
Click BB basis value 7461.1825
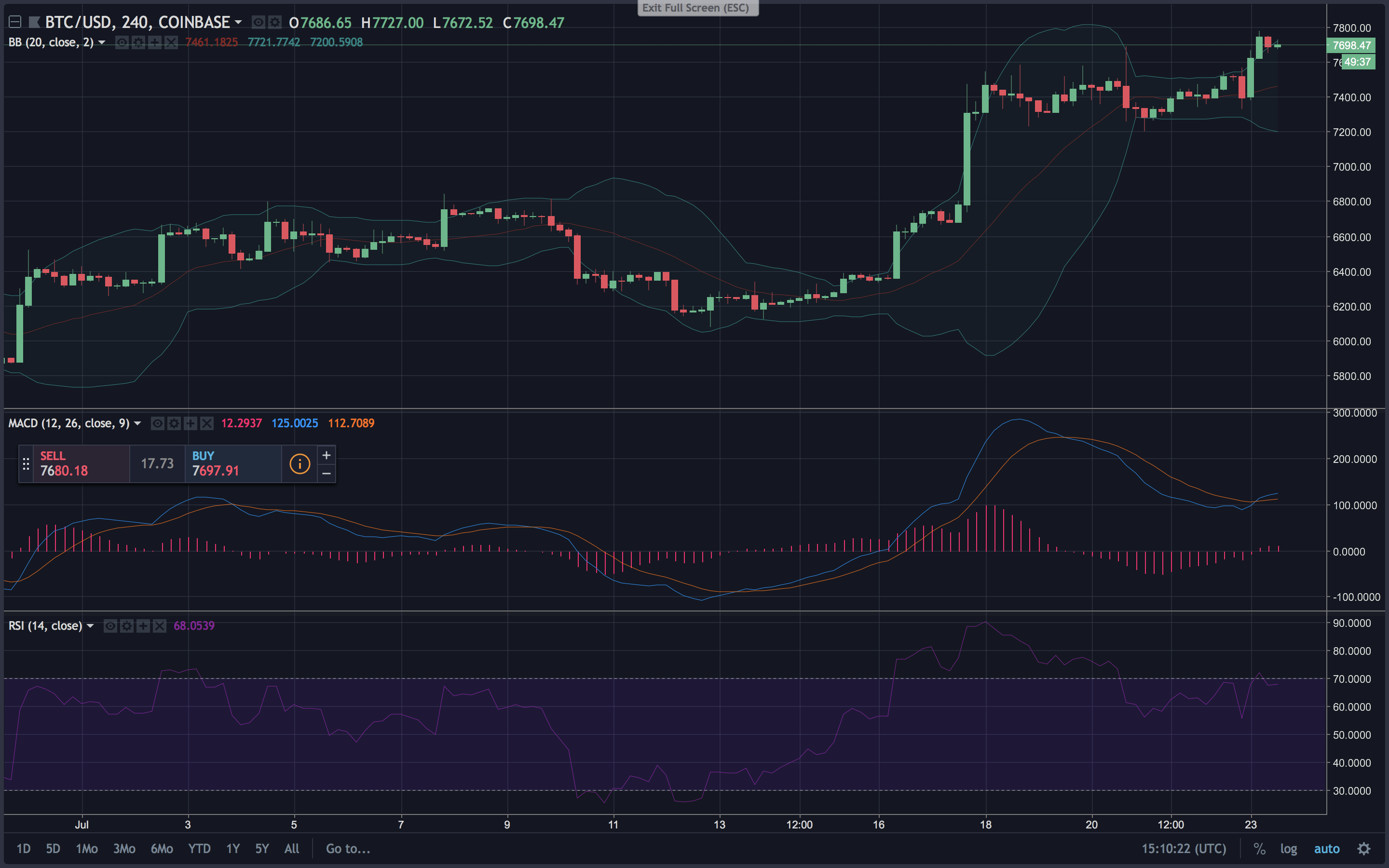coord(211,42)
